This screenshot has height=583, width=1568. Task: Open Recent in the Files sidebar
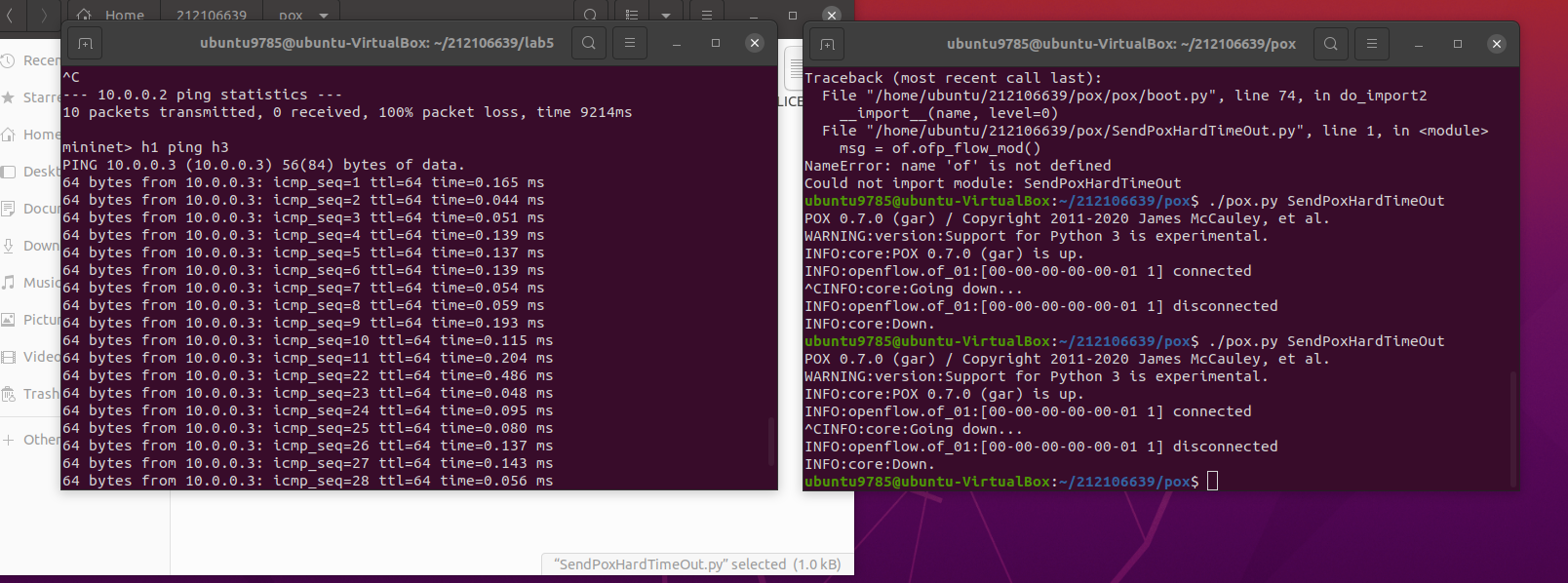coord(31,60)
